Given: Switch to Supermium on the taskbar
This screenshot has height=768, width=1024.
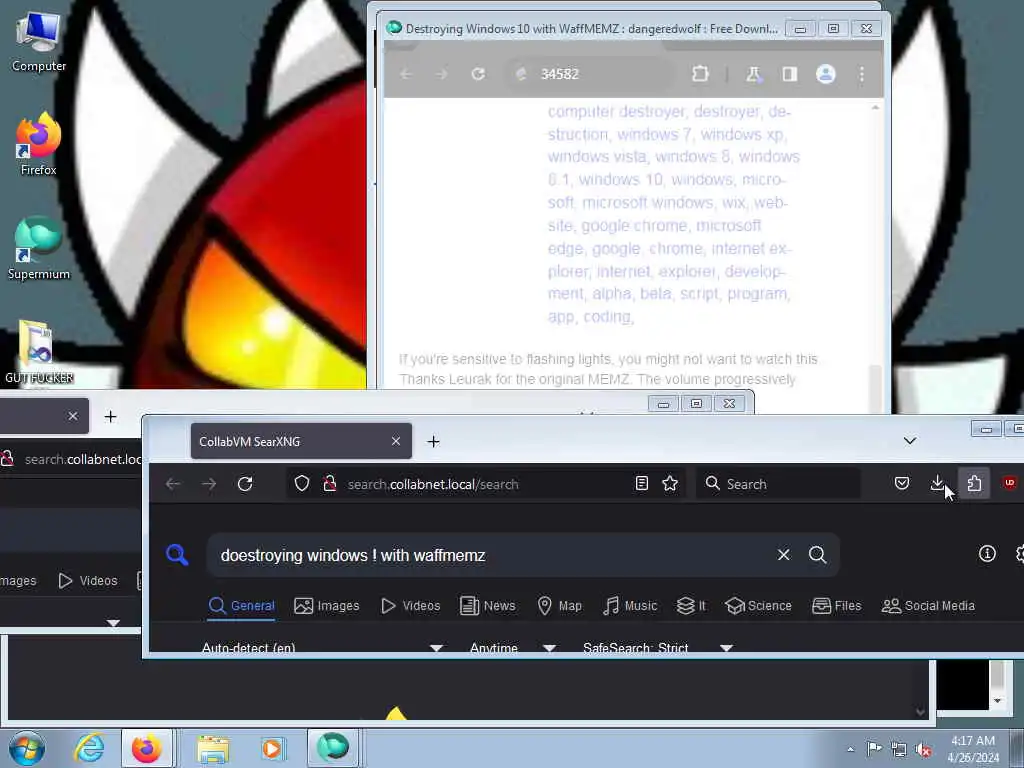Looking at the screenshot, I should click(x=332, y=748).
